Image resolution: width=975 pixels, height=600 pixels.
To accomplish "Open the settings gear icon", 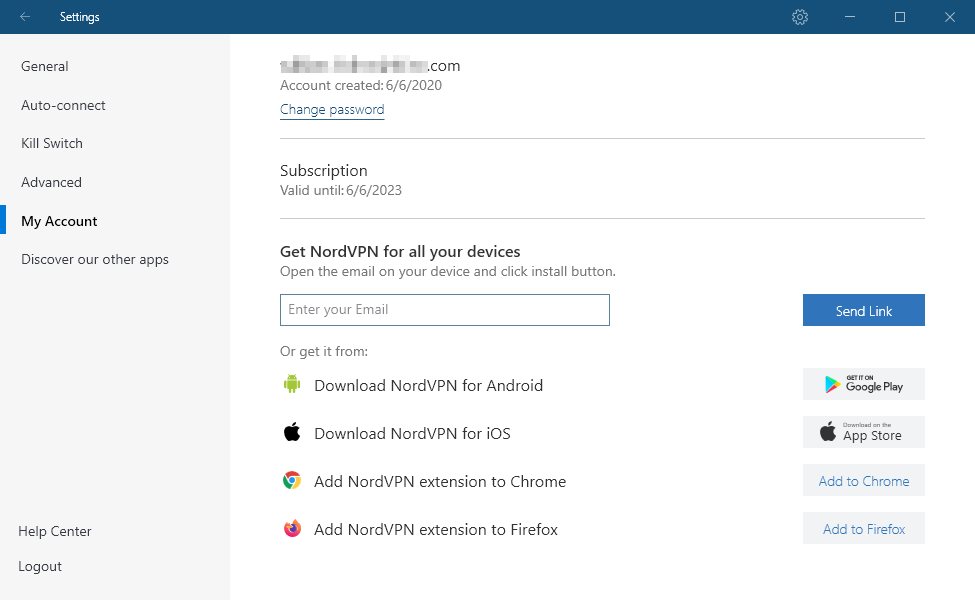I will [x=800, y=17].
